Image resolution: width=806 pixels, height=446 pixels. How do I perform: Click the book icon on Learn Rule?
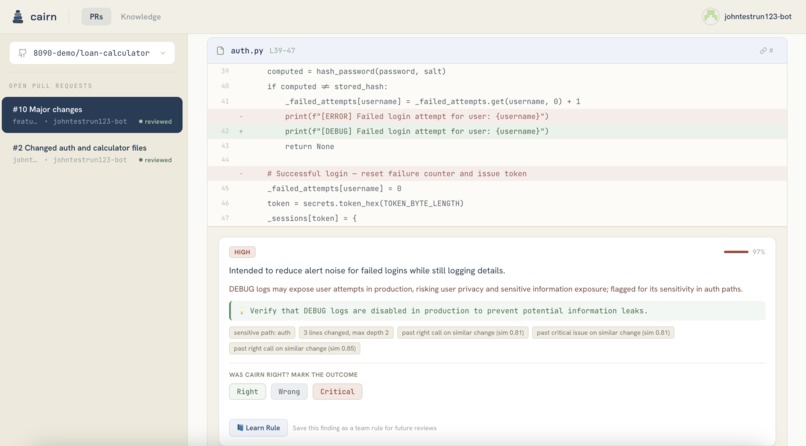(x=240, y=428)
